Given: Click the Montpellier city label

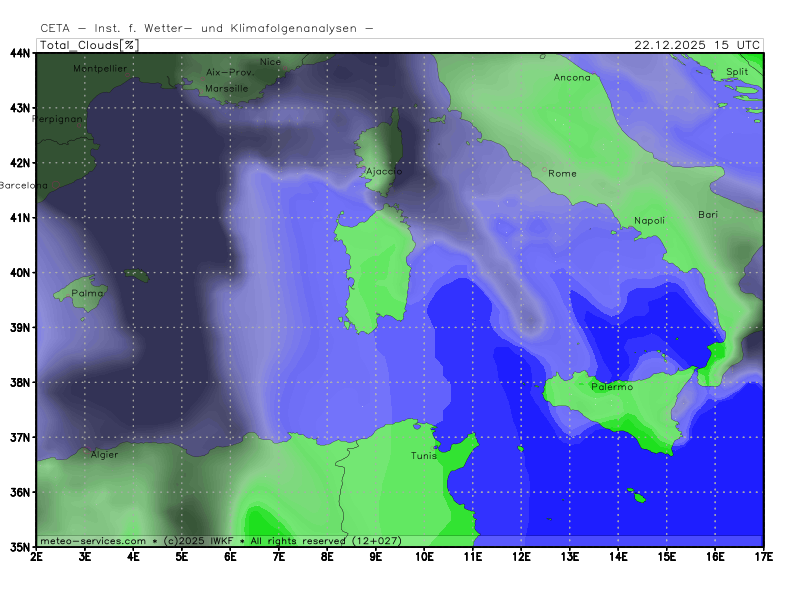Looking at the screenshot, I should 100,69.
